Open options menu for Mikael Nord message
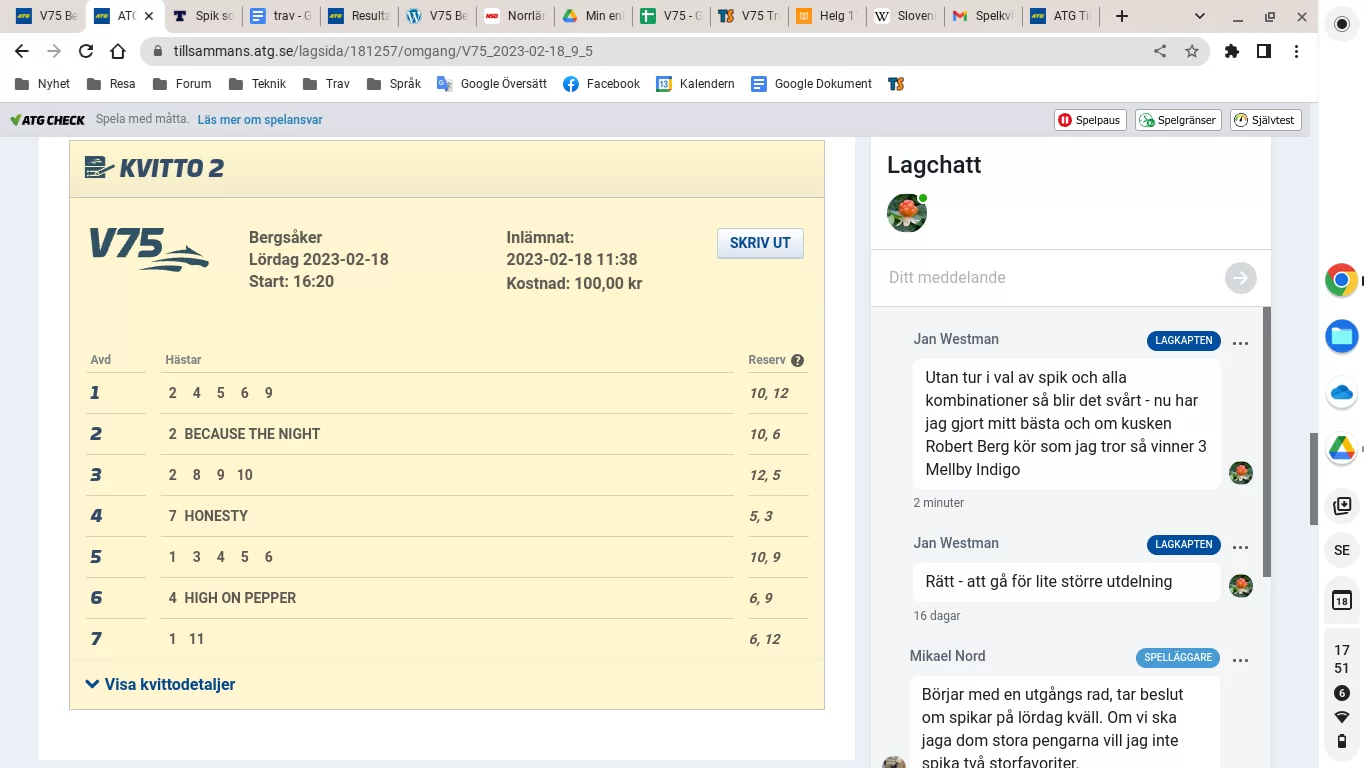 tap(1240, 659)
